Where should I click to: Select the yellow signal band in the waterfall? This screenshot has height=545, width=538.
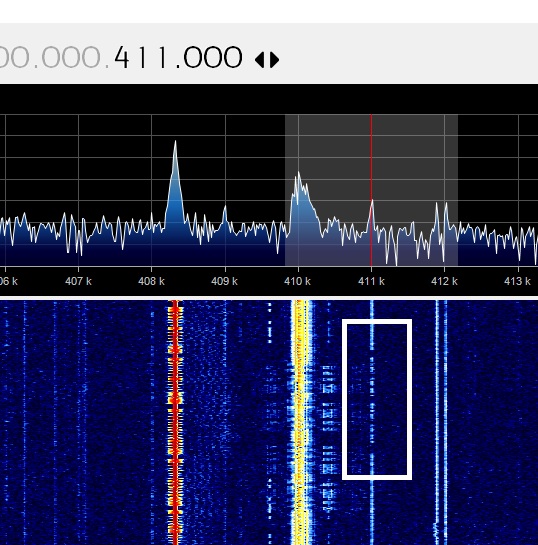(x=301, y=422)
